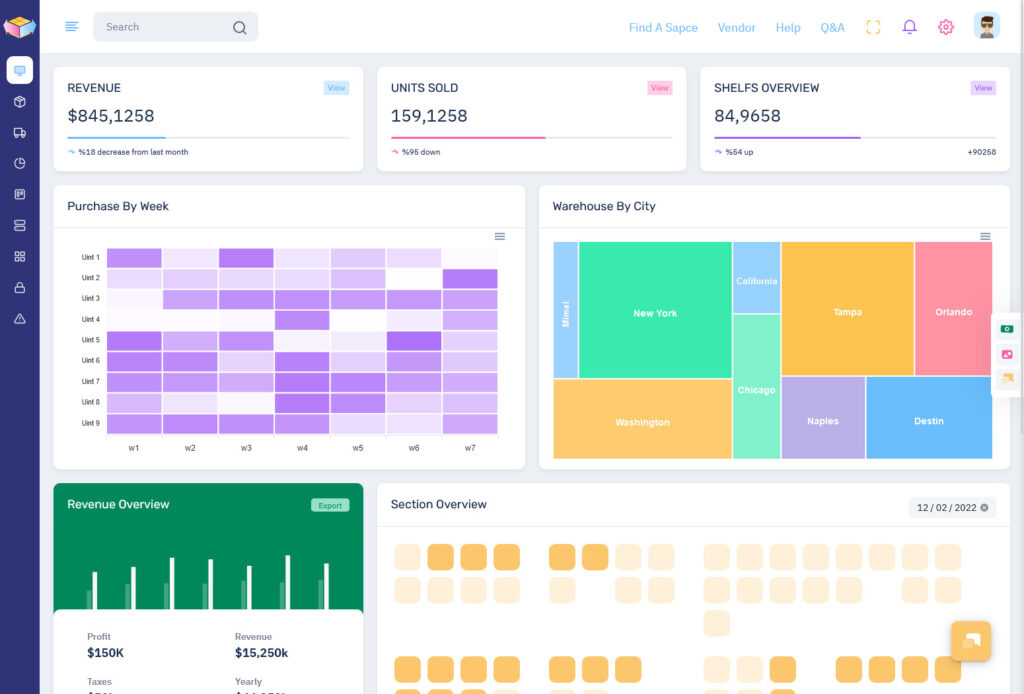Click the Units Sold pink progress bar
Screen dimensions: 1024x694
point(468,138)
